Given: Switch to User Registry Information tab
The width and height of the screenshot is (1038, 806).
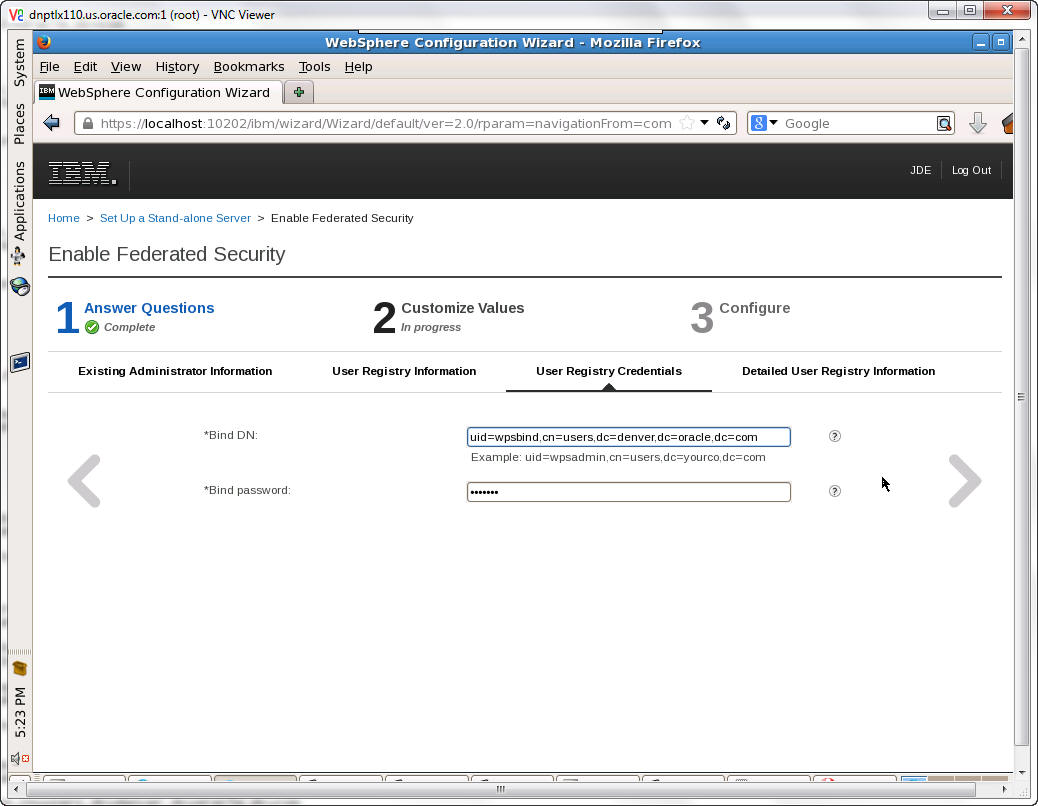Looking at the screenshot, I should (404, 371).
